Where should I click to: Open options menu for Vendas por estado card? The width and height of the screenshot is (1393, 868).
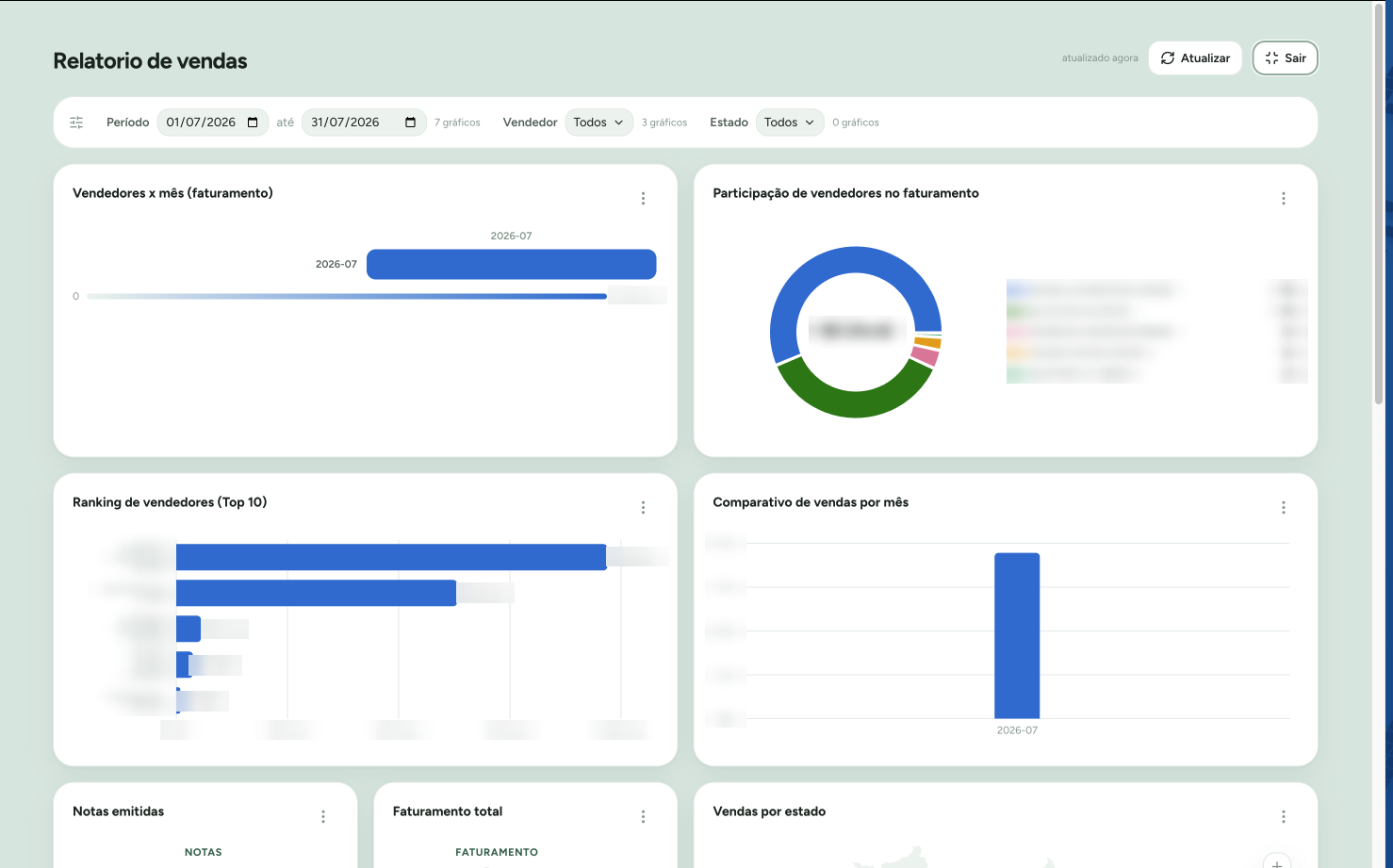[1283, 816]
